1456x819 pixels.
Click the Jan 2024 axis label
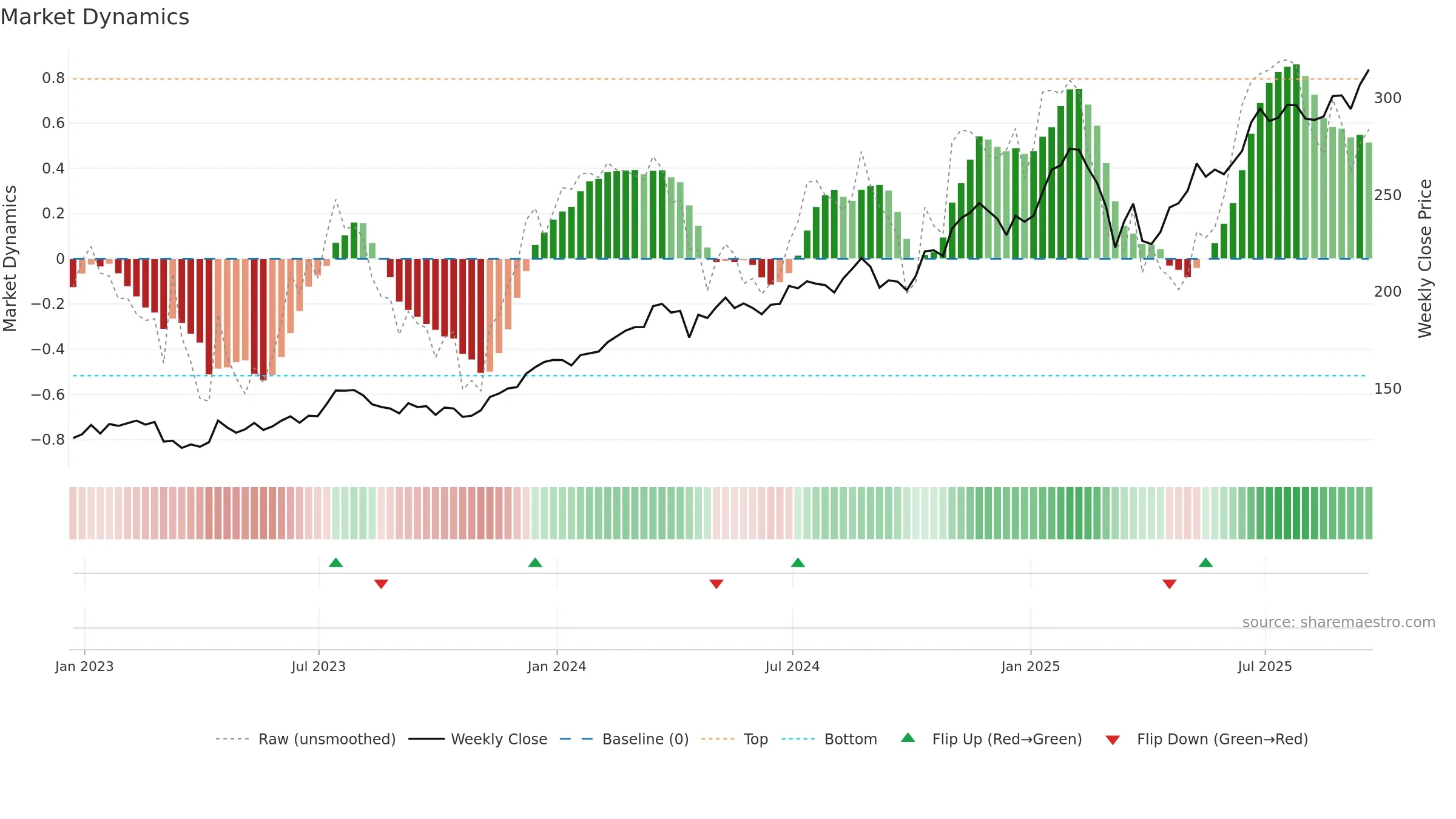click(x=557, y=666)
